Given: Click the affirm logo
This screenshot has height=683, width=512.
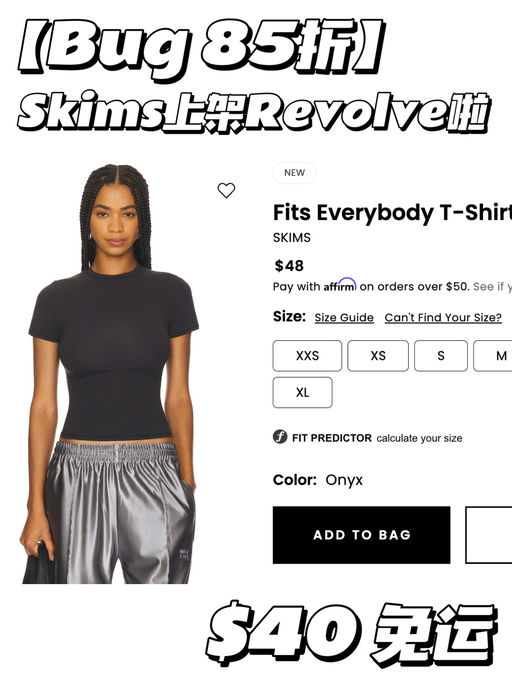Looking at the screenshot, I should point(339,285).
